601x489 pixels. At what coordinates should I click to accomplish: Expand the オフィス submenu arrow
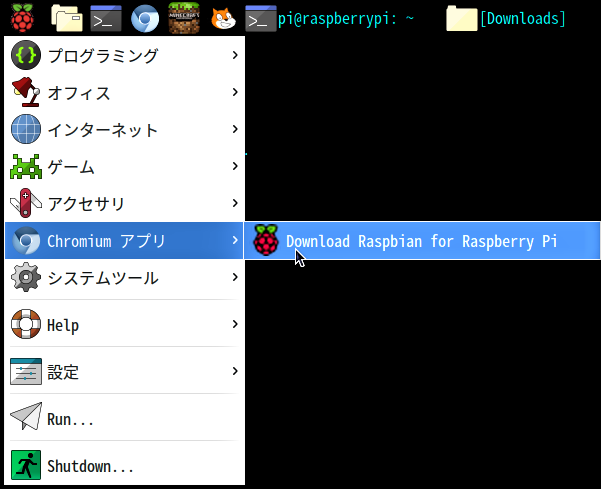(235, 92)
